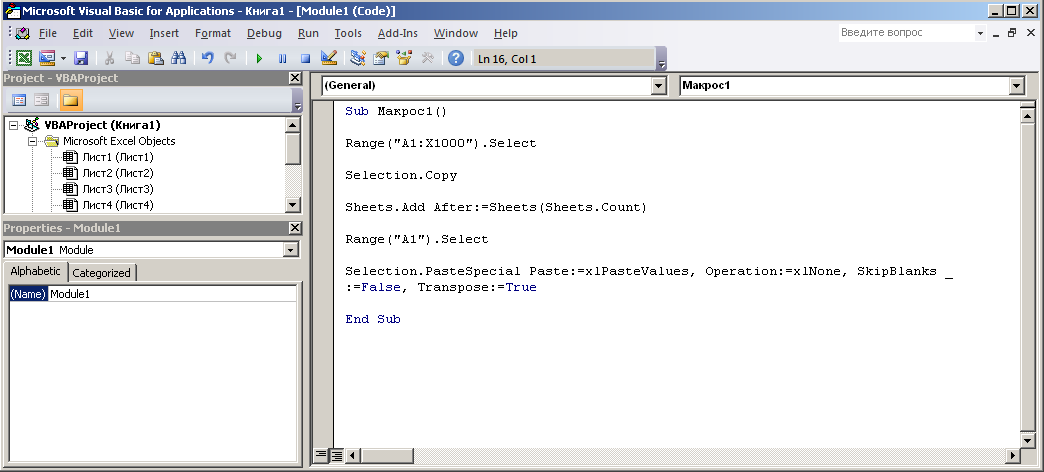Open the Insert object dropdown arrow
1044x472 pixels.
point(63,59)
